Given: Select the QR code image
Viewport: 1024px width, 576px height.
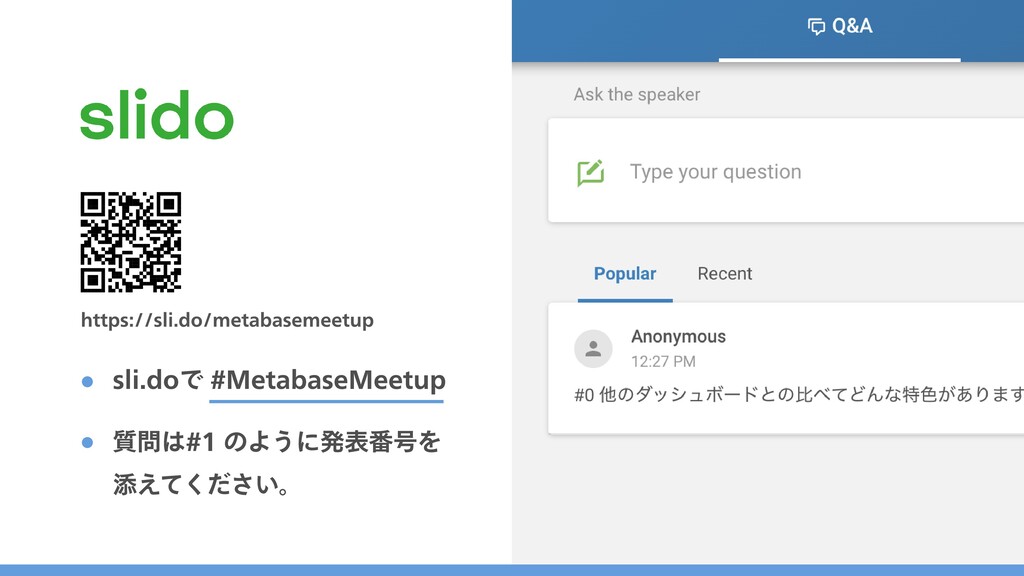Looking at the screenshot, I should (x=131, y=242).
